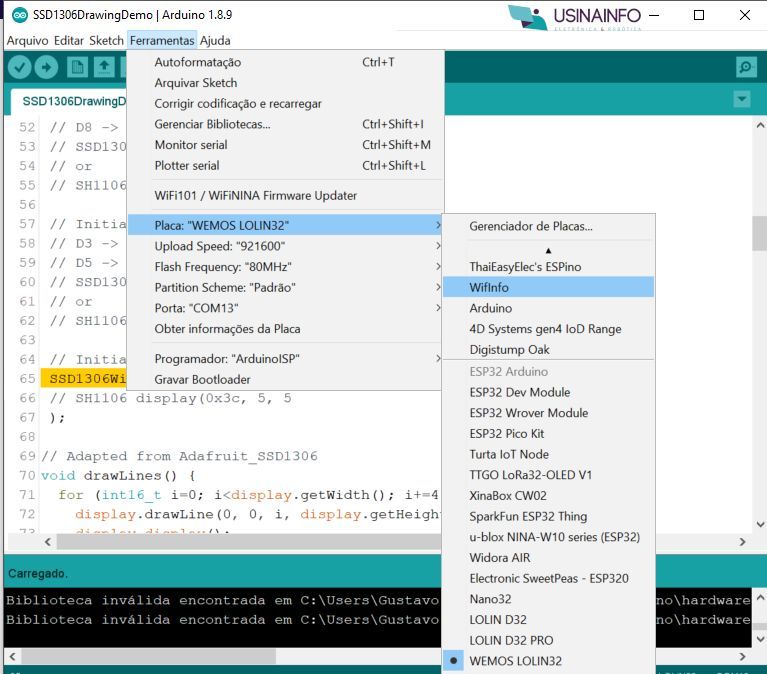Image resolution: width=767 pixels, height=674 pixels.
Task: Click editor horizontal scrollbar left arrow
Action: click(x=47, y=541)
